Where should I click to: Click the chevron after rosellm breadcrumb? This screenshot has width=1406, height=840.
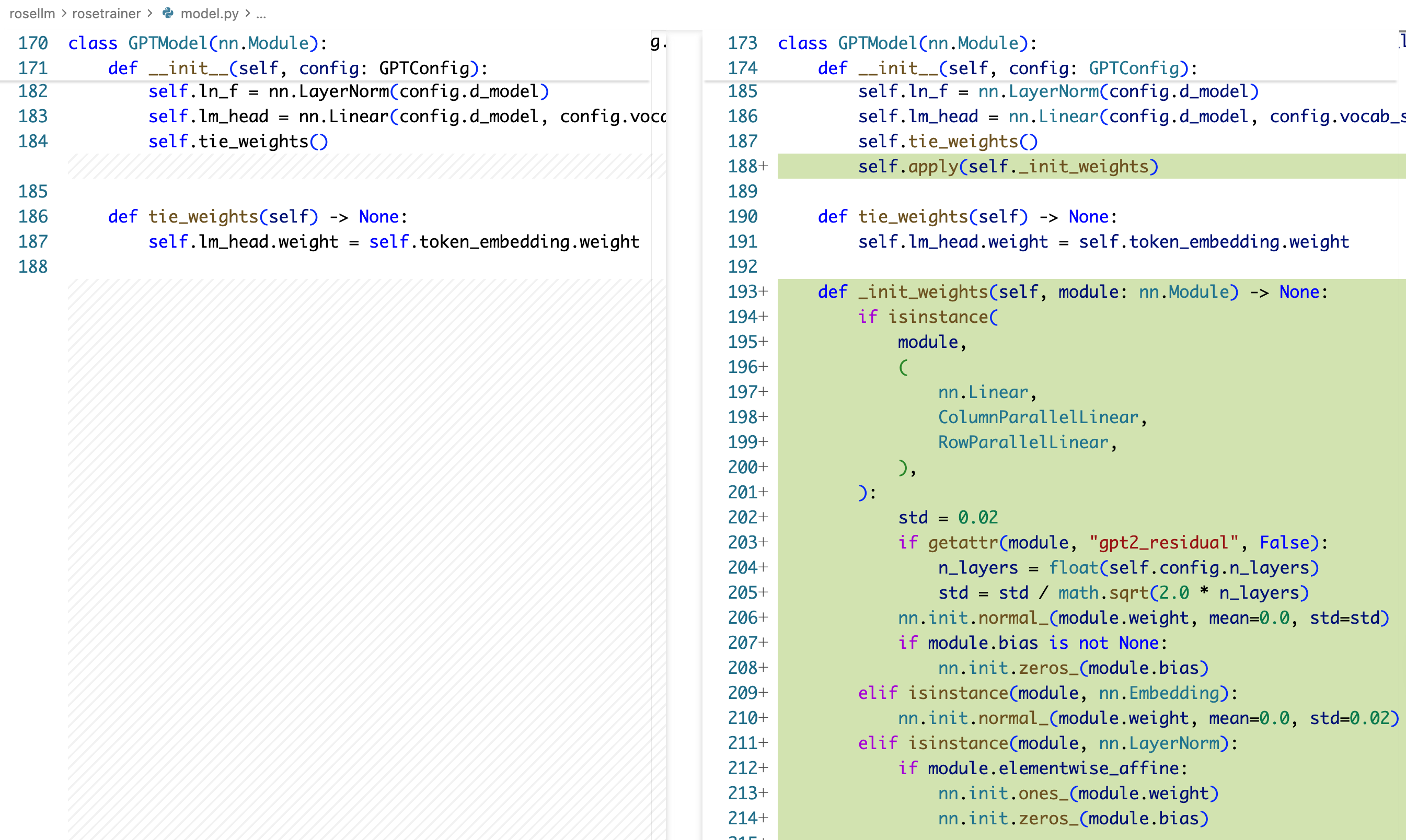[x=64, y=13]
